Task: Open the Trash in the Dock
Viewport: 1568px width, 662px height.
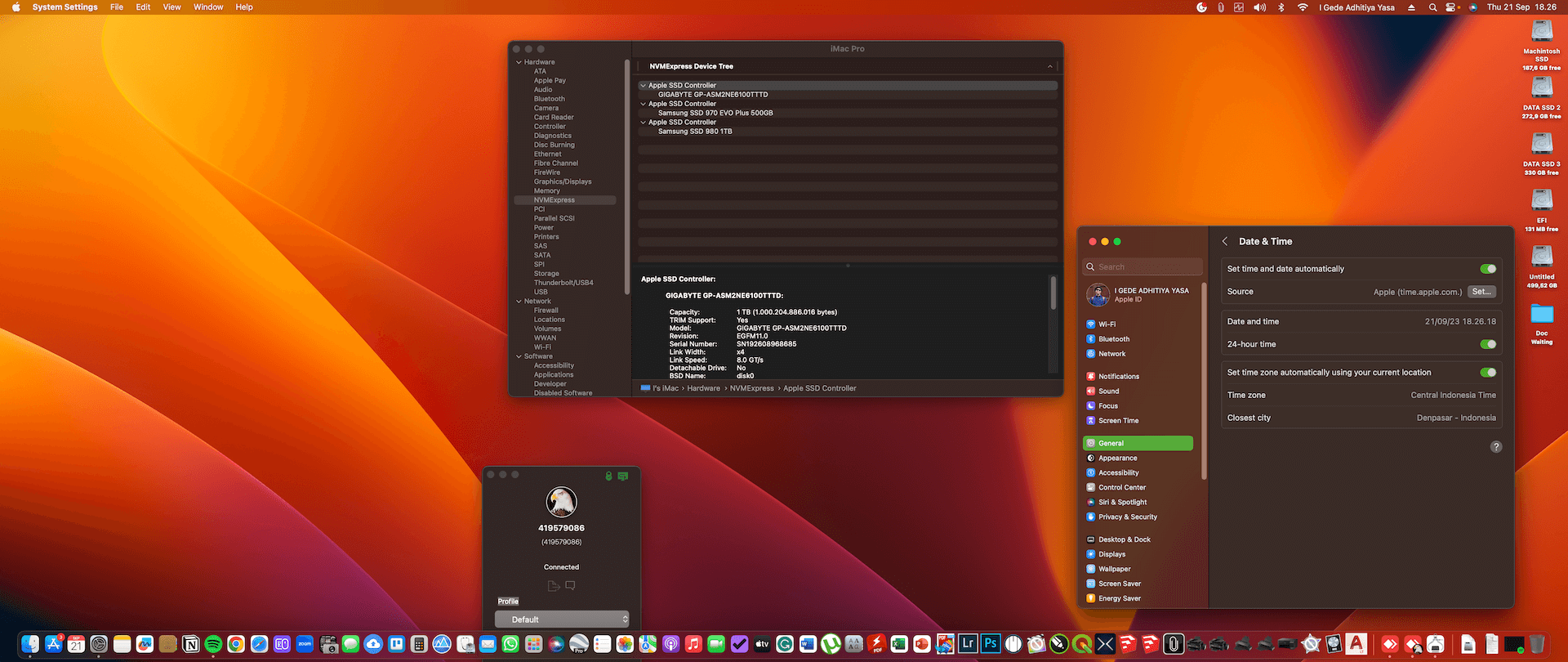Action: pos(1537,644)
